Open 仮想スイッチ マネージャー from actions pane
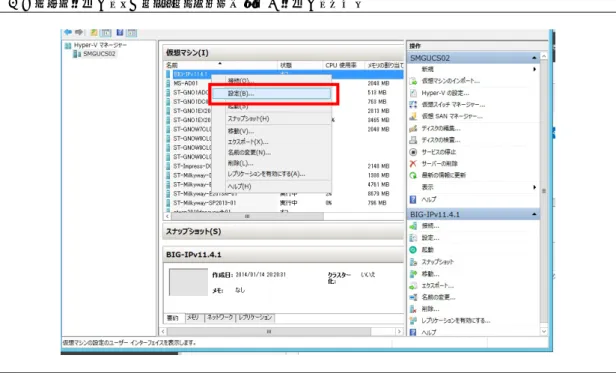Viewport: 616px width, 373px height. tap(453, 105)
